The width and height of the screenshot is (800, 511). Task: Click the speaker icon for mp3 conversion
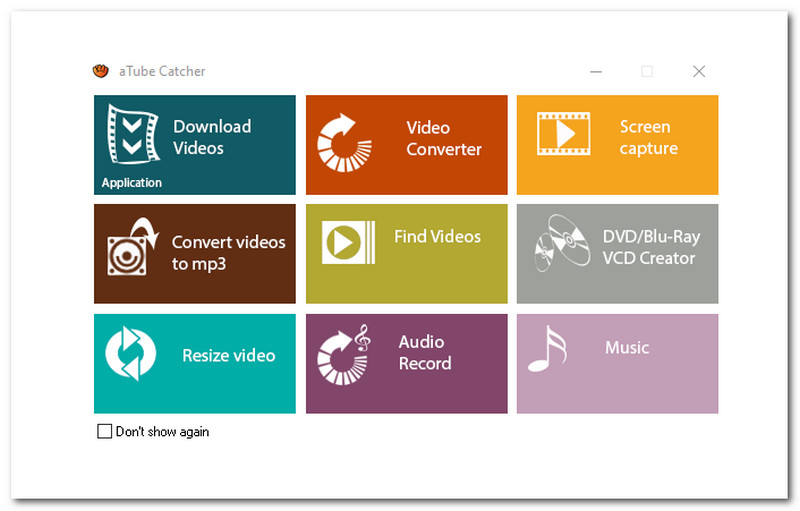point(133,247)
